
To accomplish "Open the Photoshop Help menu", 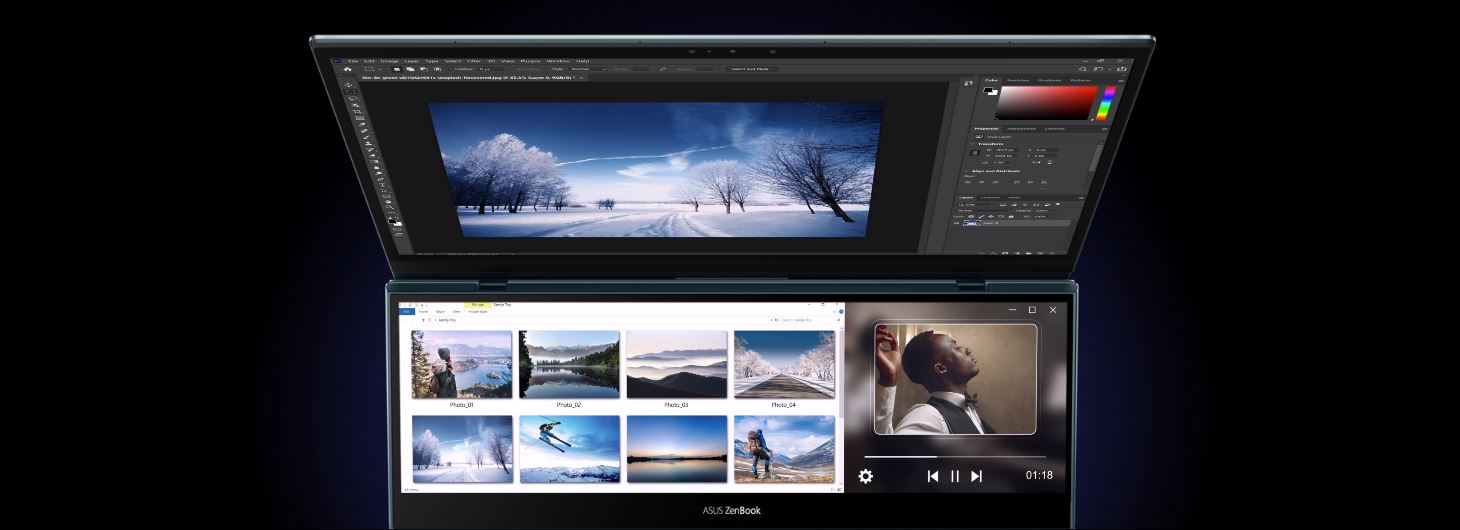I will coord(582,61).
